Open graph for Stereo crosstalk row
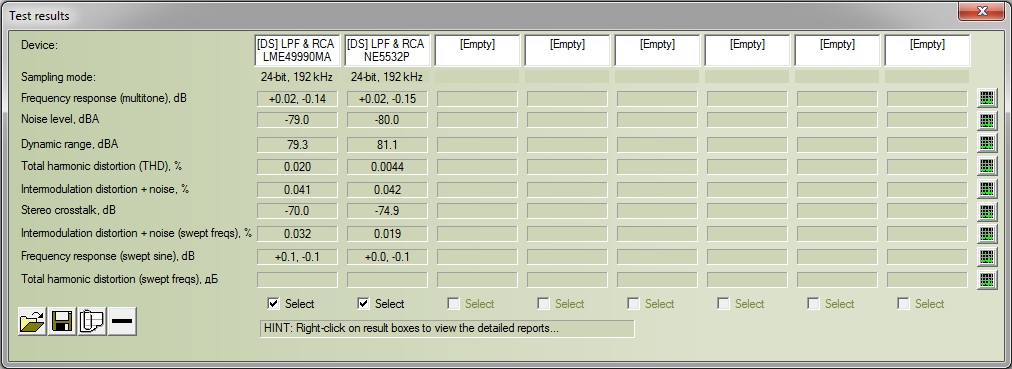Screen dimensions: 1012x369 pos(987,212)
